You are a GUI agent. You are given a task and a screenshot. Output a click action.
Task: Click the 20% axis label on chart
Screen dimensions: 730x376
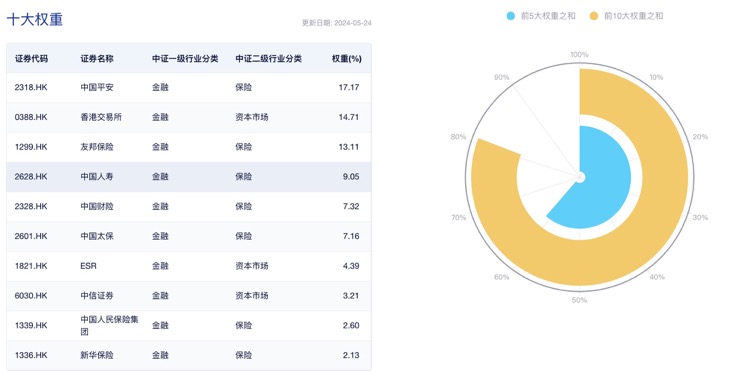click(700, 137)
